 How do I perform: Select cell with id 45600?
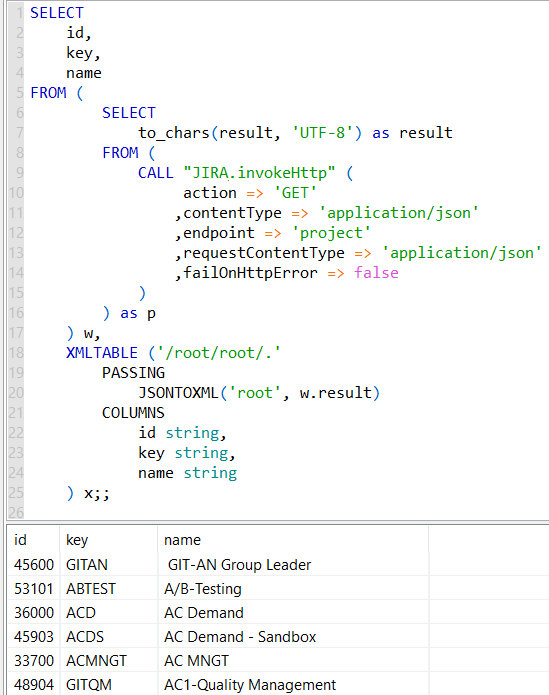pos(34,565)
